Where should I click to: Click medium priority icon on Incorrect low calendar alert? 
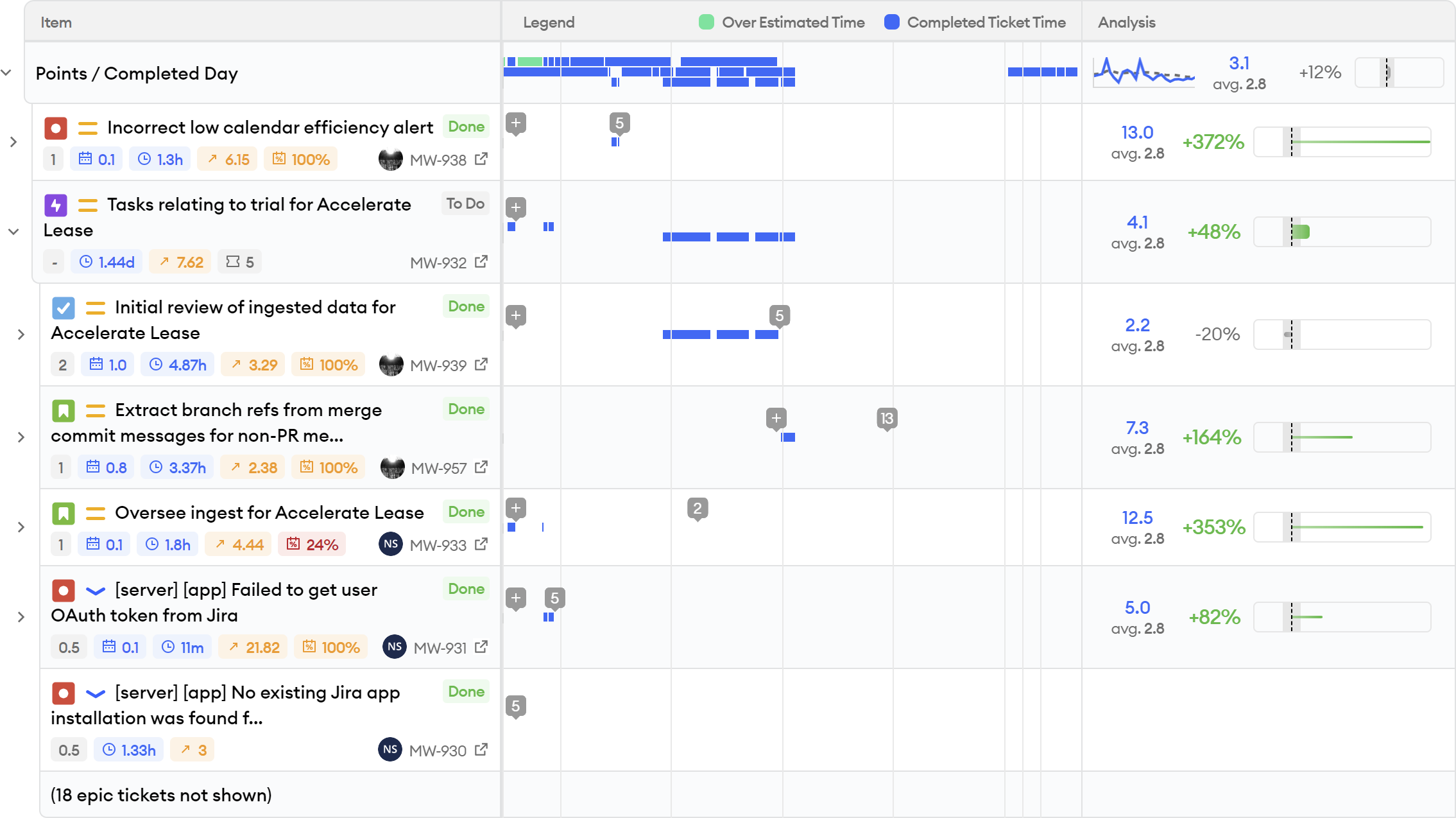(x=88, y=128)
